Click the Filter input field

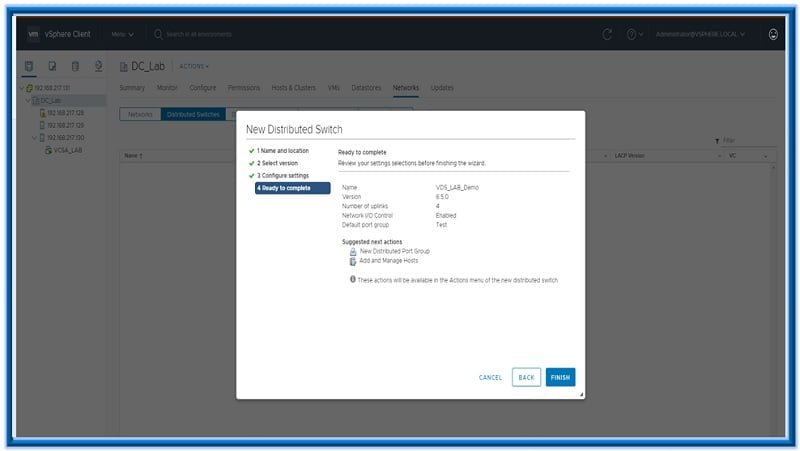point(745,142)
